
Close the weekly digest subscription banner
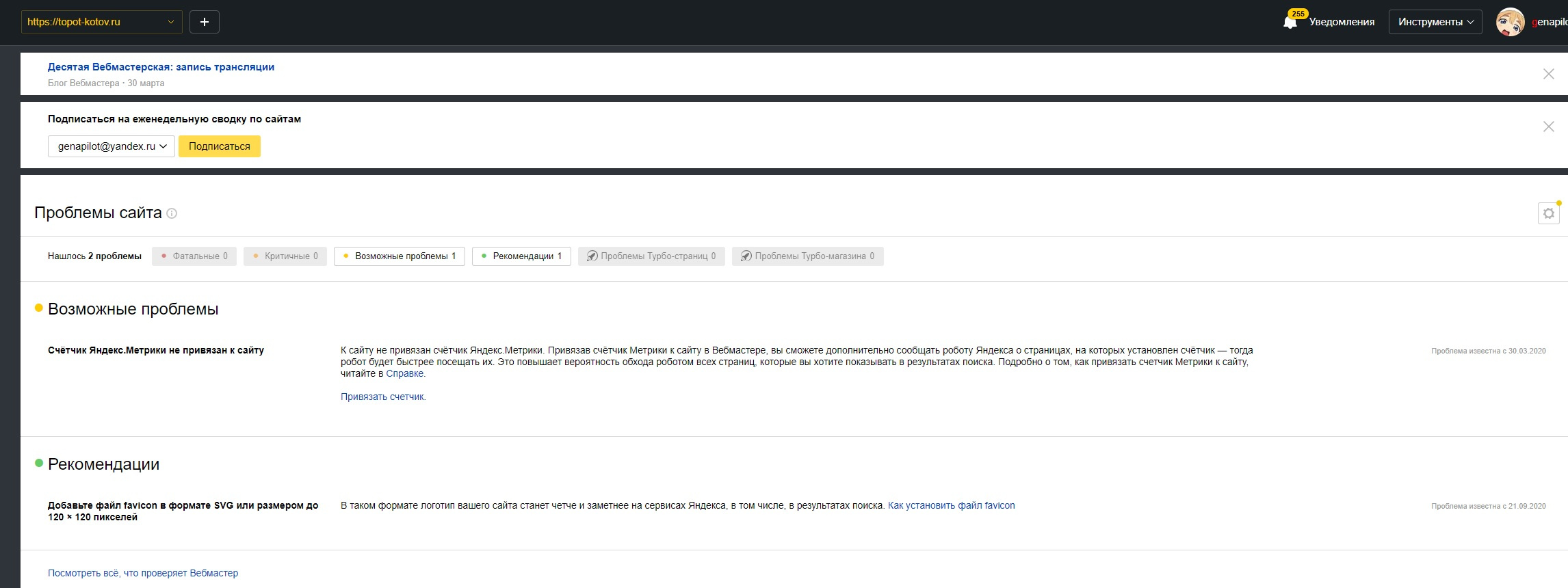pos(1548,126)
